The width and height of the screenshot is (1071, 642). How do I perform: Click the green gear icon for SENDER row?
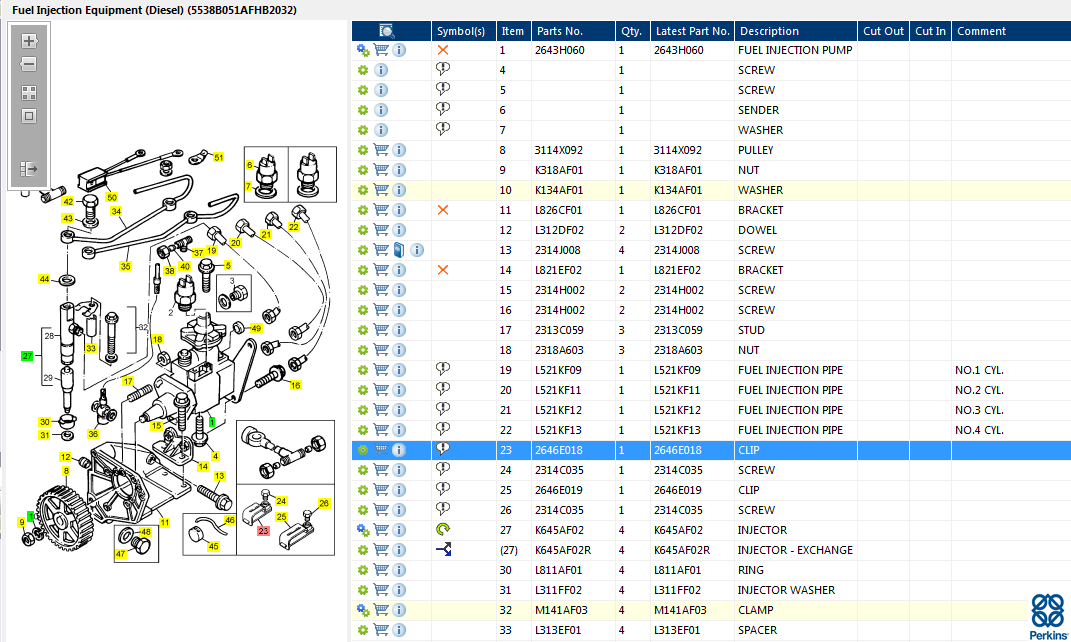point(364,110)
